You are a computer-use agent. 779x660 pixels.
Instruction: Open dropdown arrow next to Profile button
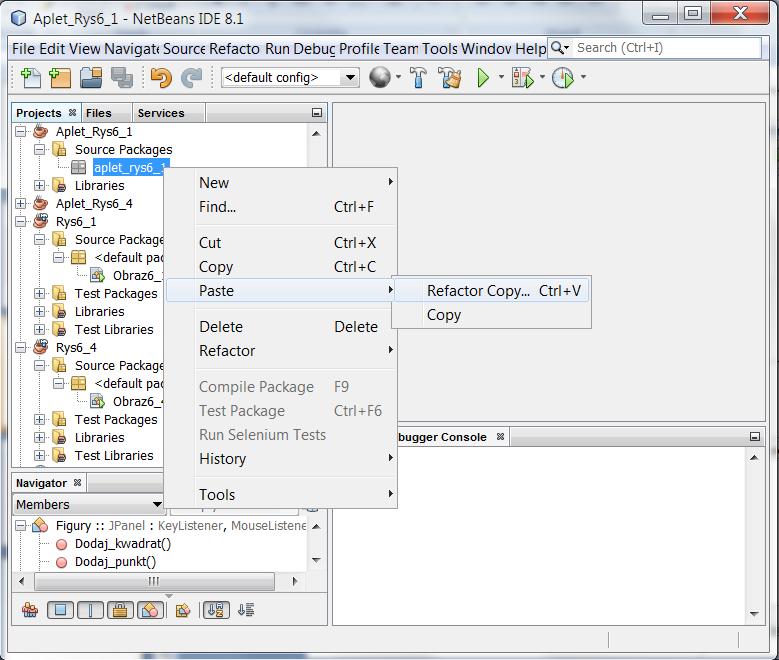click(583, 77)
